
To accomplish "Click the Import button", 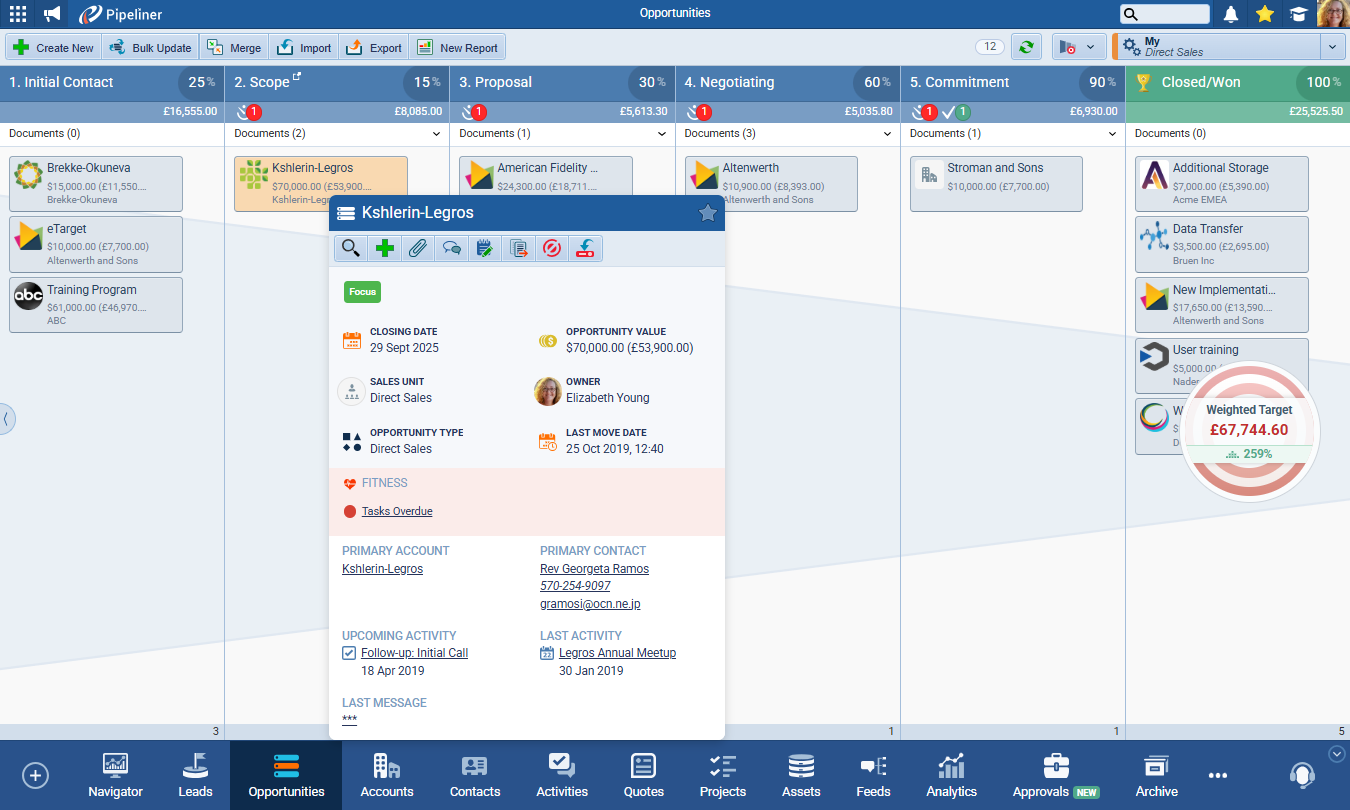I will click(x=304, y=47).
